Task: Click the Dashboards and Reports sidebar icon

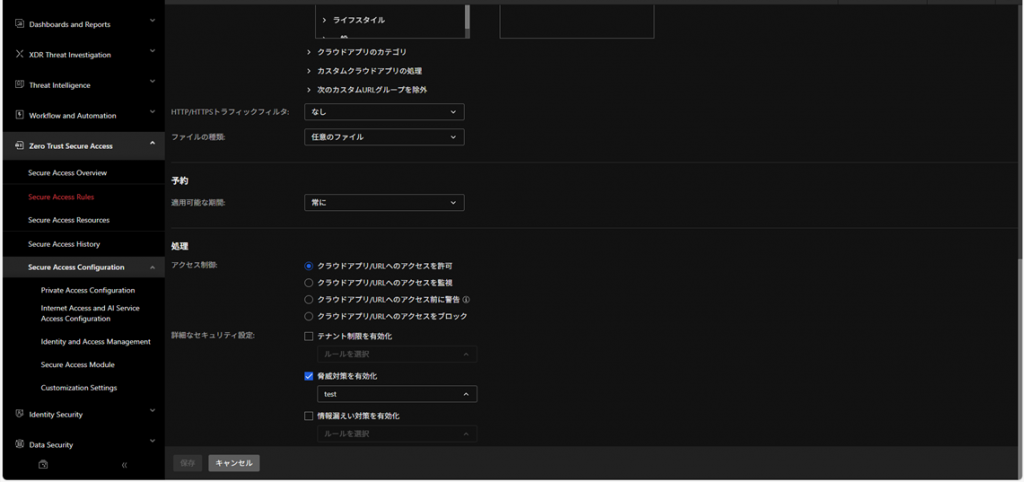Action: tap(19, 24)
